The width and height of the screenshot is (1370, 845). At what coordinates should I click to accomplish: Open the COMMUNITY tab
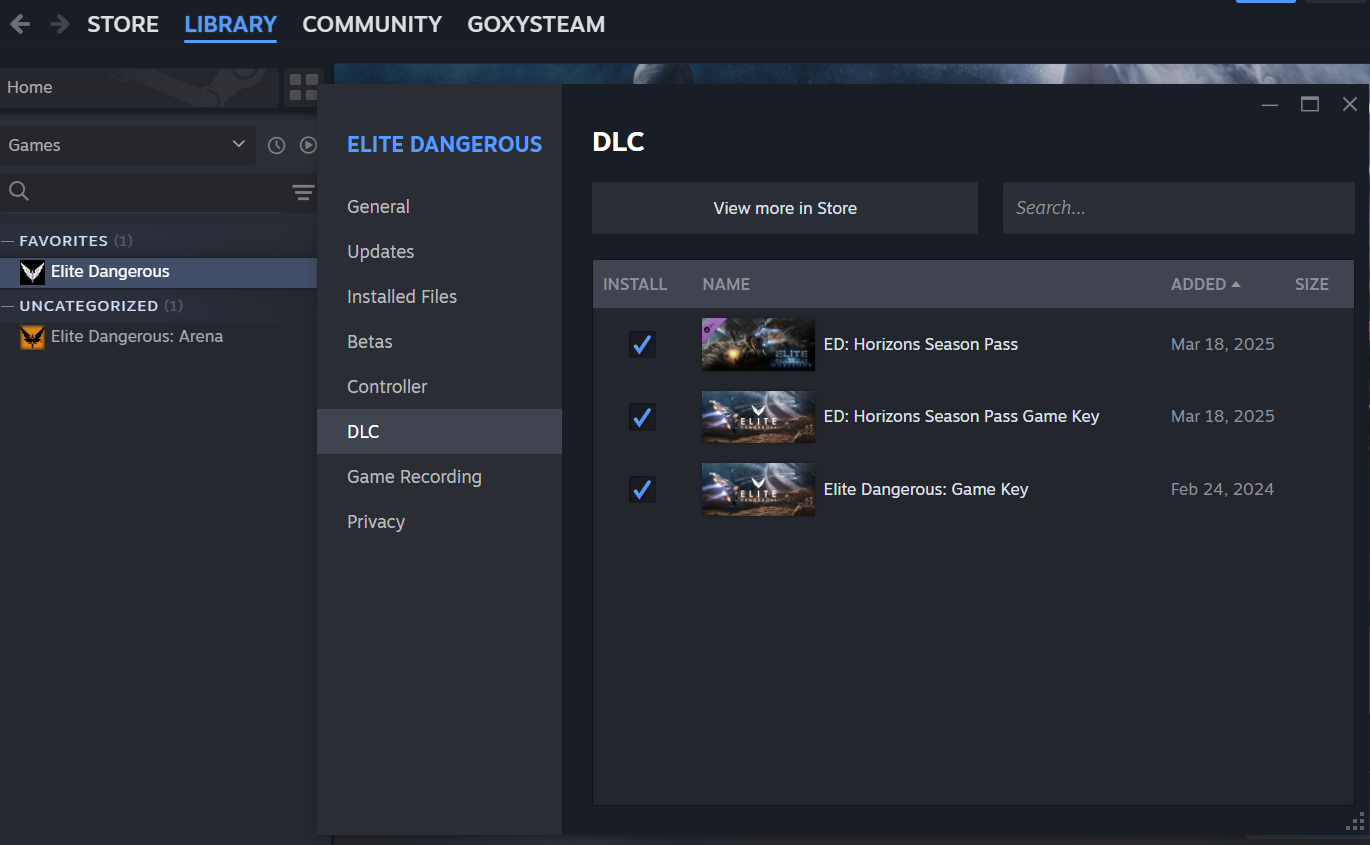[372, 24]
